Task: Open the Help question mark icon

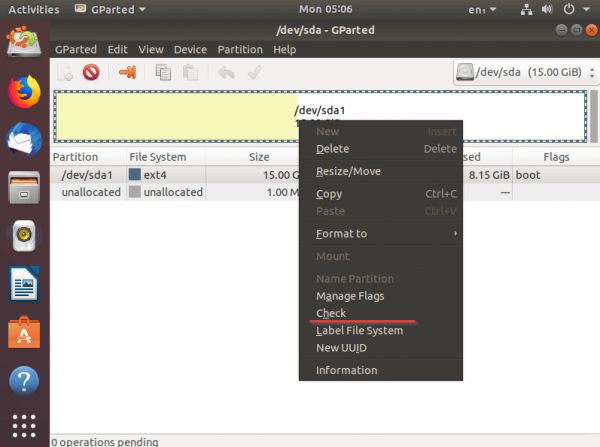Action: (x=24, y=380)
